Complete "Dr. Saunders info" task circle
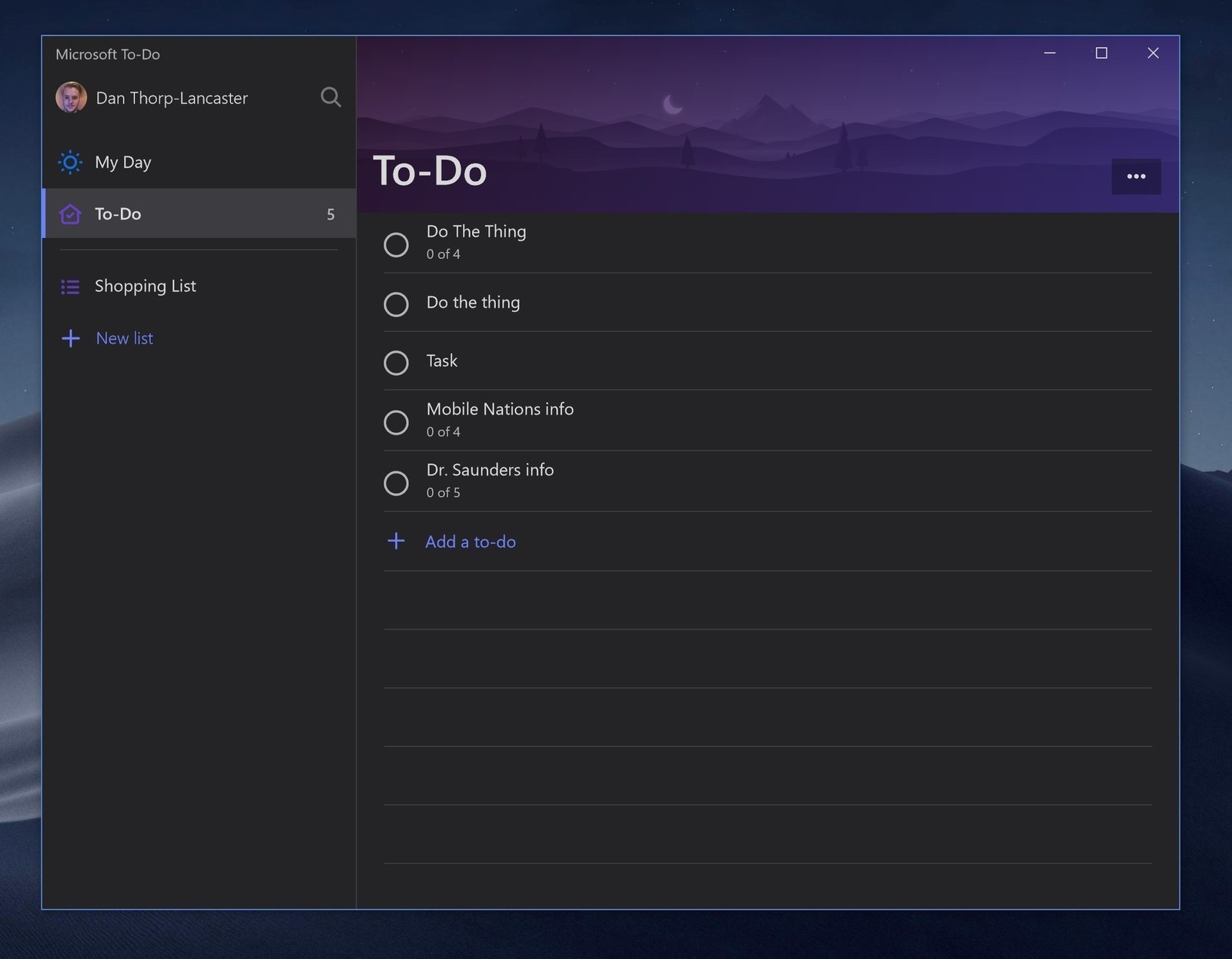The width and height of the screenshot is (1232, 959). tap(396, 483)
